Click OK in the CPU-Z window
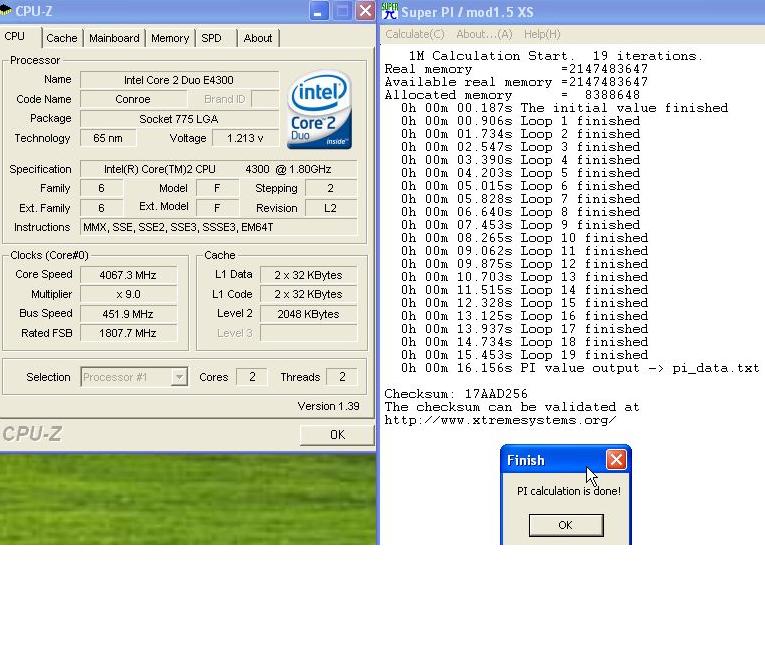This screenshot has height=647, width=765. (x=337, y=435)
